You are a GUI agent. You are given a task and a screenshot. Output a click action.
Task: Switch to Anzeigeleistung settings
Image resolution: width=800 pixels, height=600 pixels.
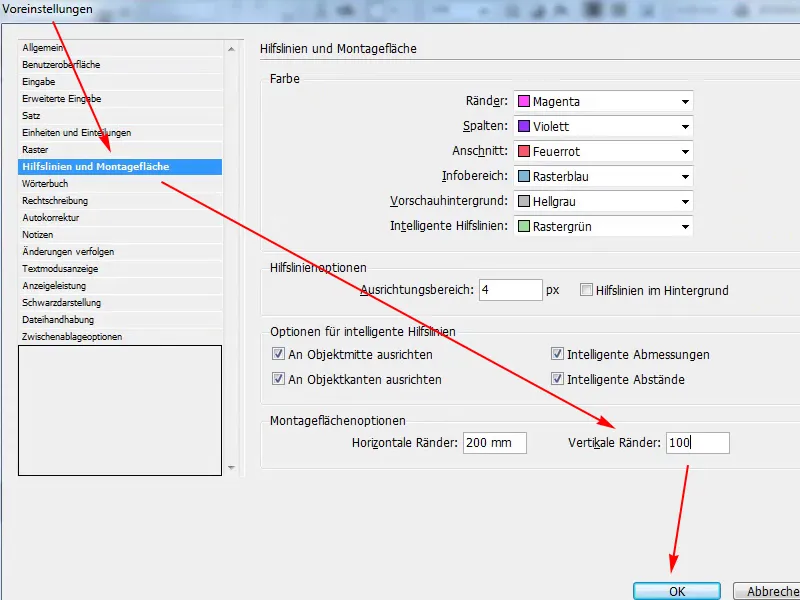click(54, 286)
